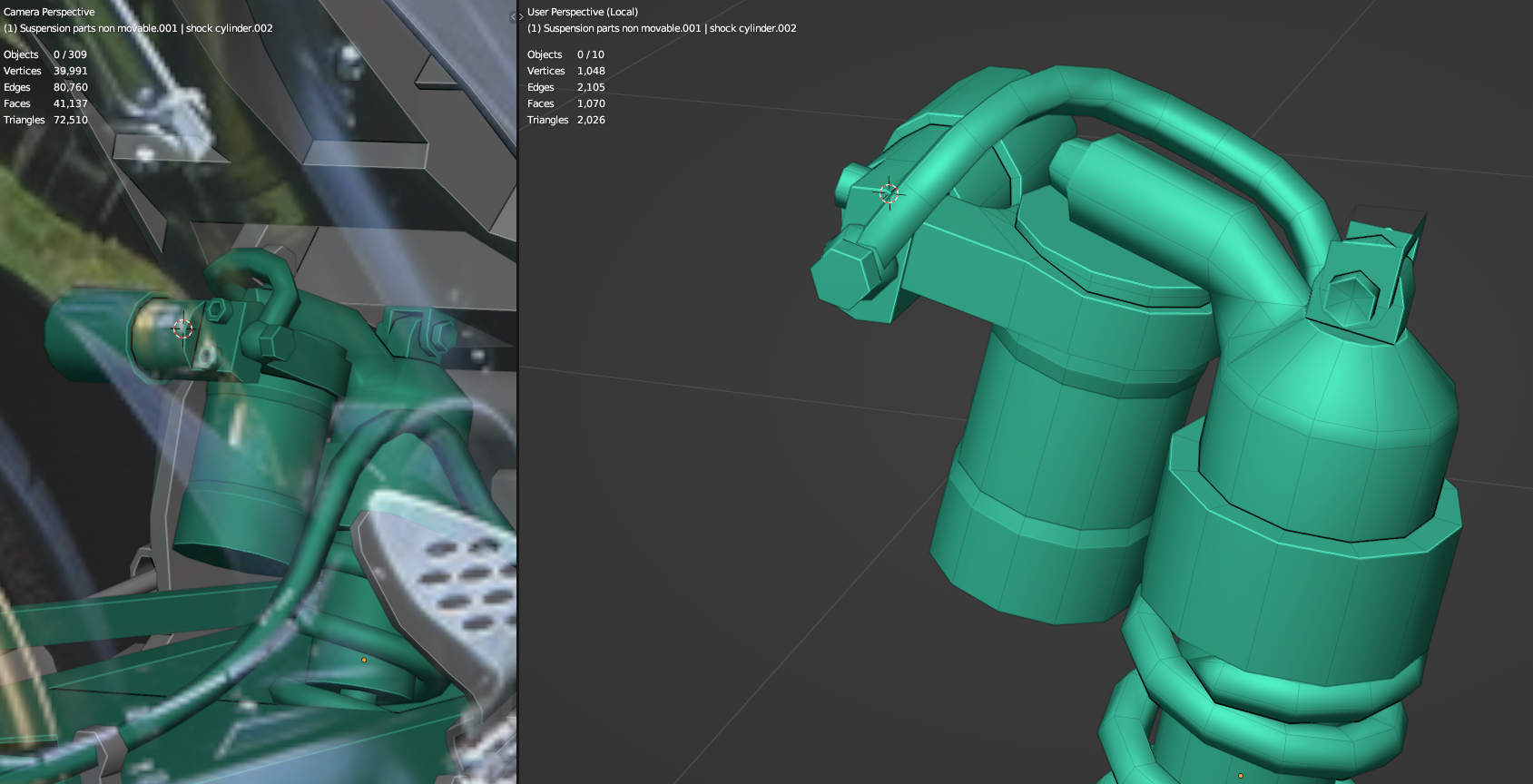The height and width of the screenshot is (784, 1533).
Task: Click the object name line in the camera viewport
Action: pos(138,28)
